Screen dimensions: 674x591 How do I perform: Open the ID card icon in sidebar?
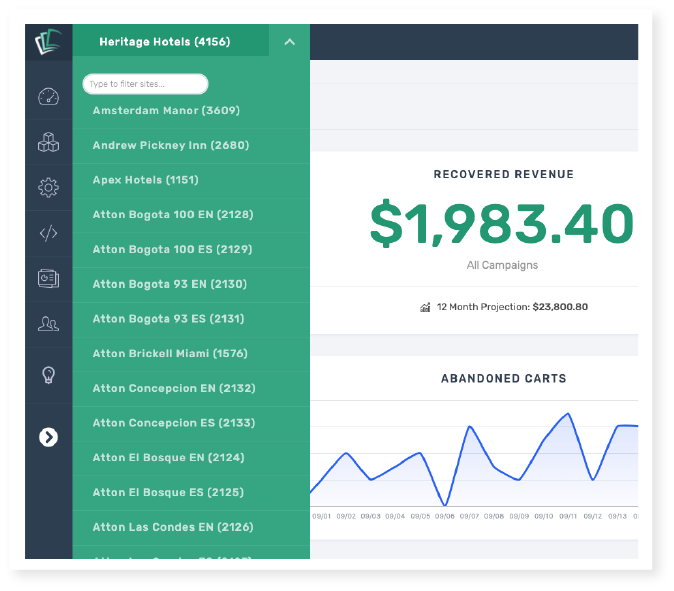48,278
